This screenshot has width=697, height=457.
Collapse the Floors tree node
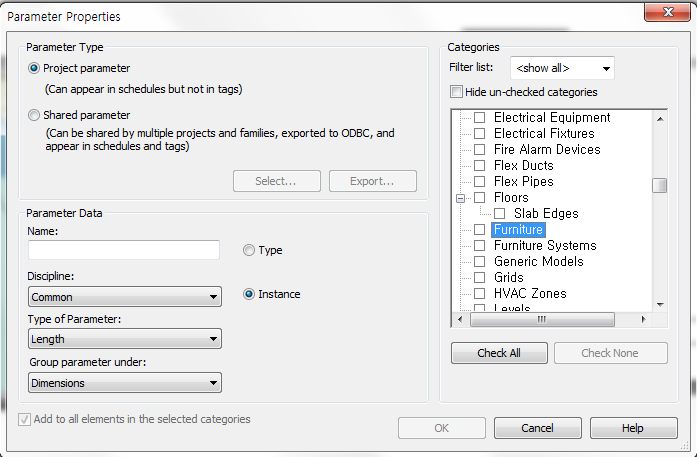click(461, 198)
